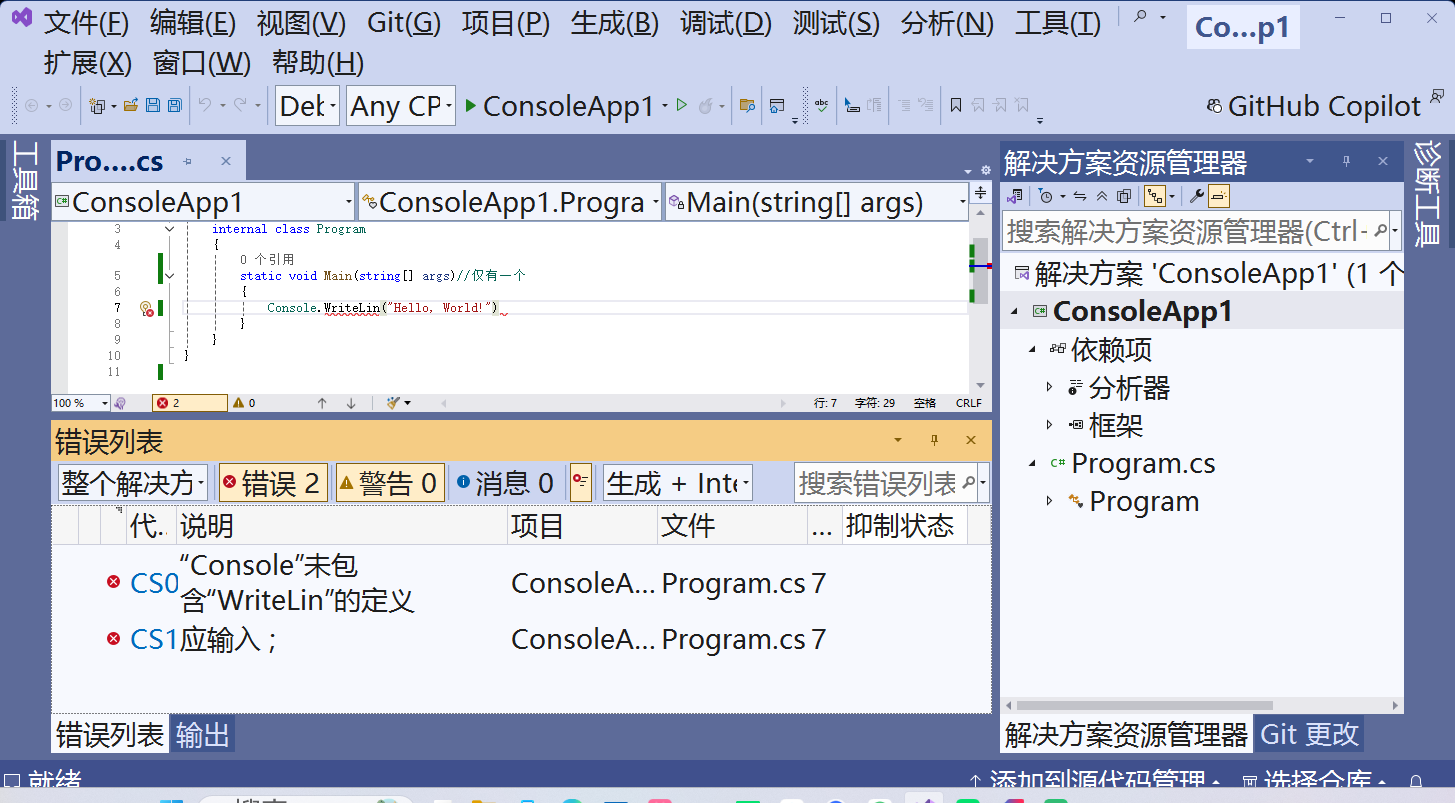The height and width of the screenshot is (803, 1455).
Task: Click the 说明 column header
Action: (x=342, y=526)
